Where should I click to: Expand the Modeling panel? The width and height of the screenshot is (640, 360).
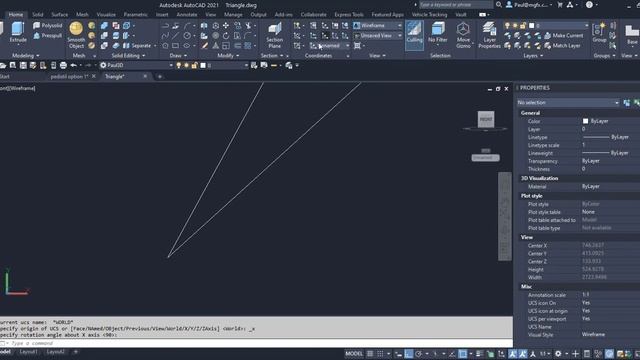pos(25,56)
